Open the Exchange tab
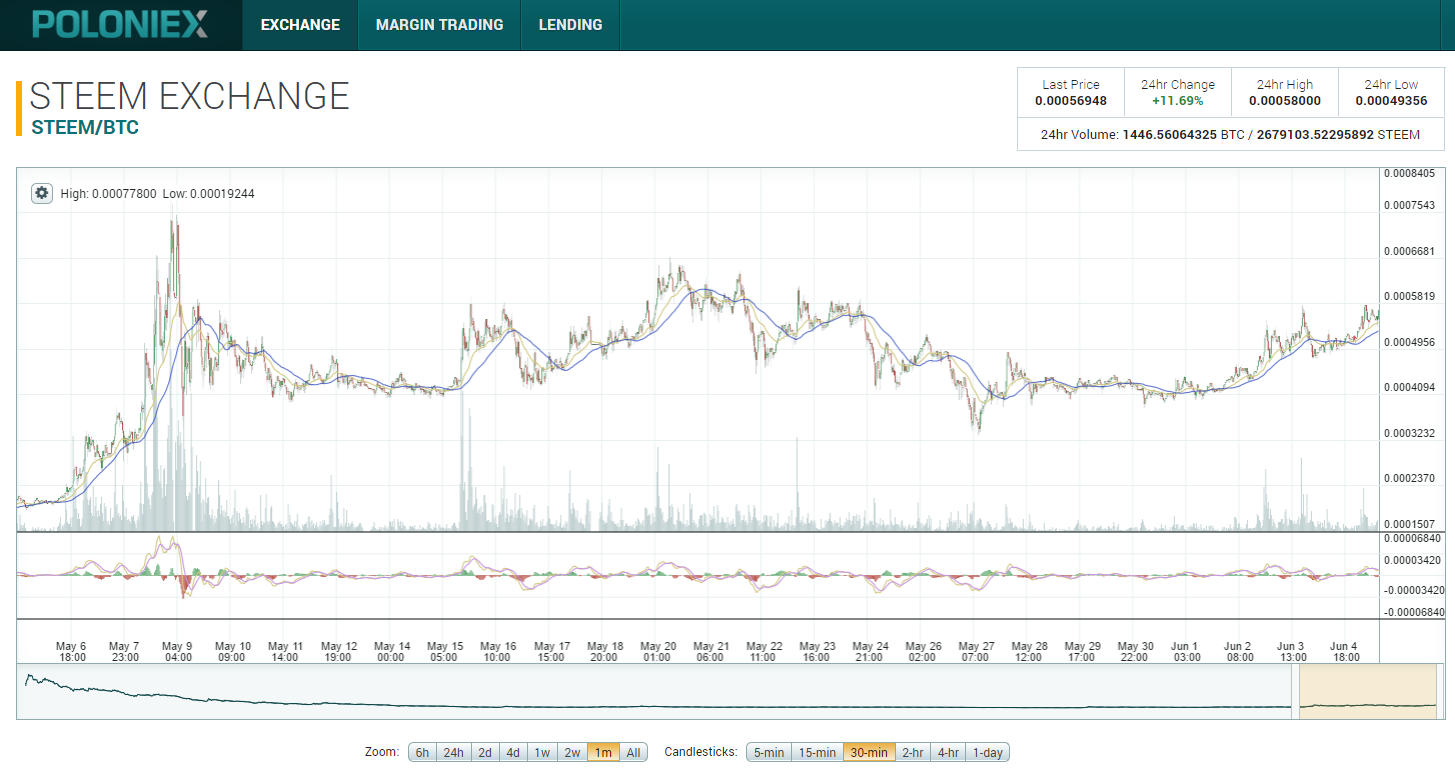1455x781 pixels. tap(300, 25)
